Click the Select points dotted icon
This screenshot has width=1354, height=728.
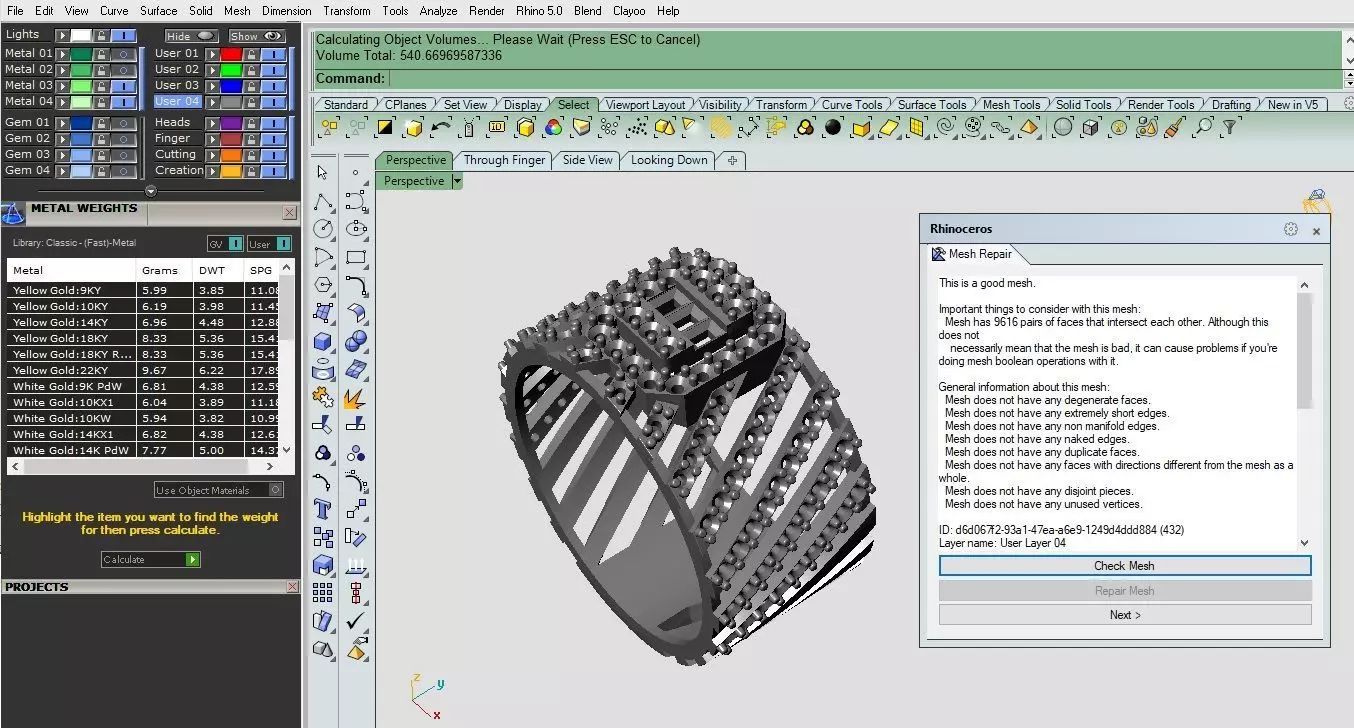[637, 127]
